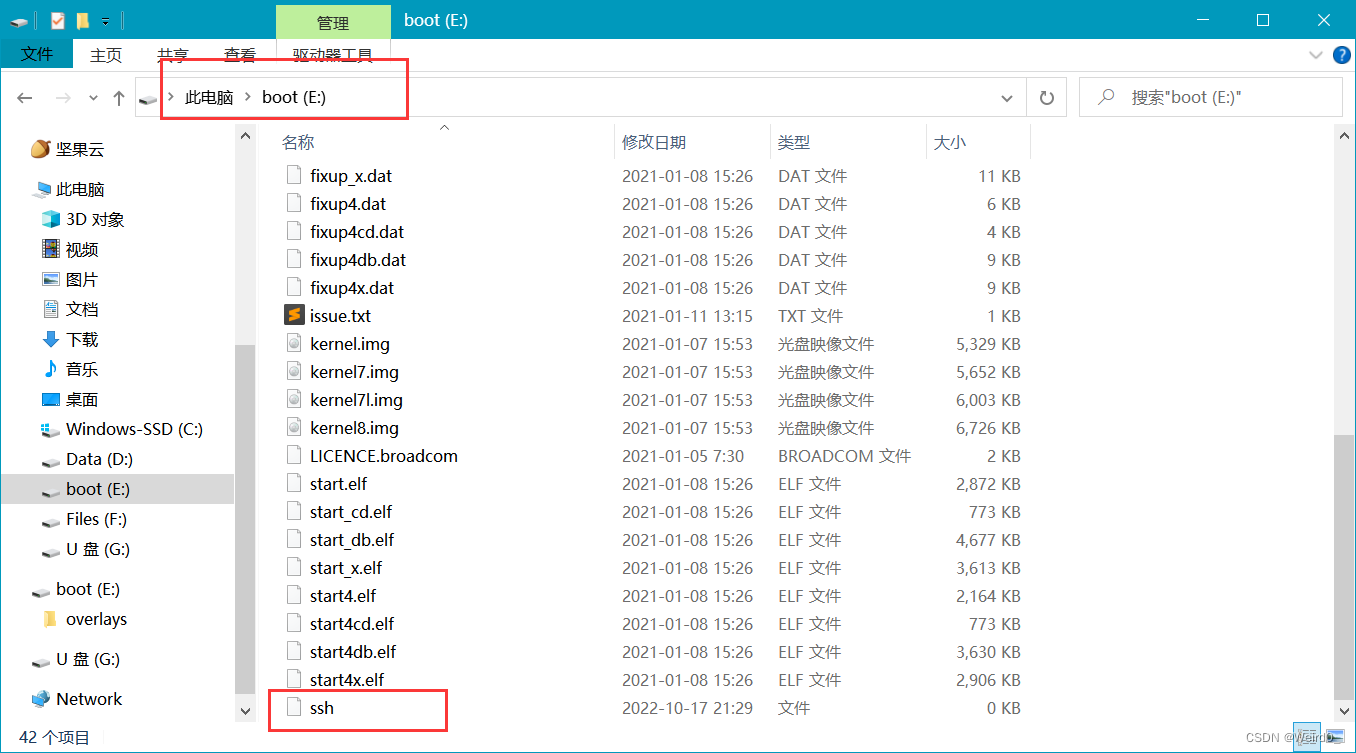1356x753 pixels.
Task: Click Properties checkmark icon in title bar
Action: tap(57, 20)
